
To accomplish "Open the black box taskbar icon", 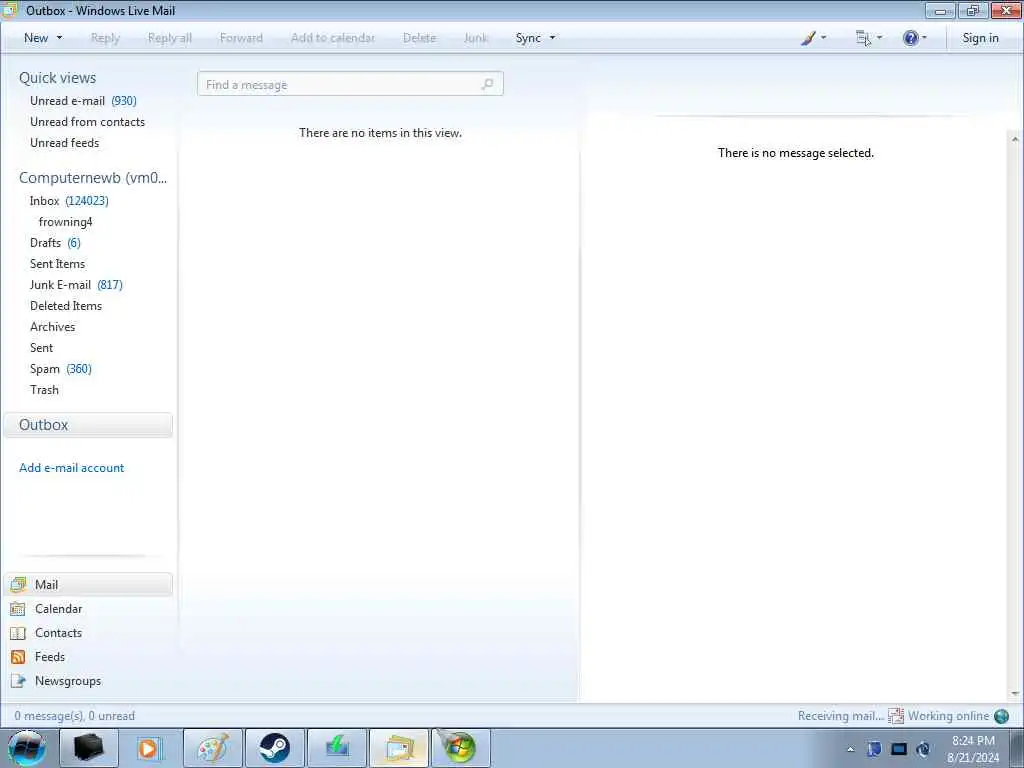I will [x=88, y=748].
